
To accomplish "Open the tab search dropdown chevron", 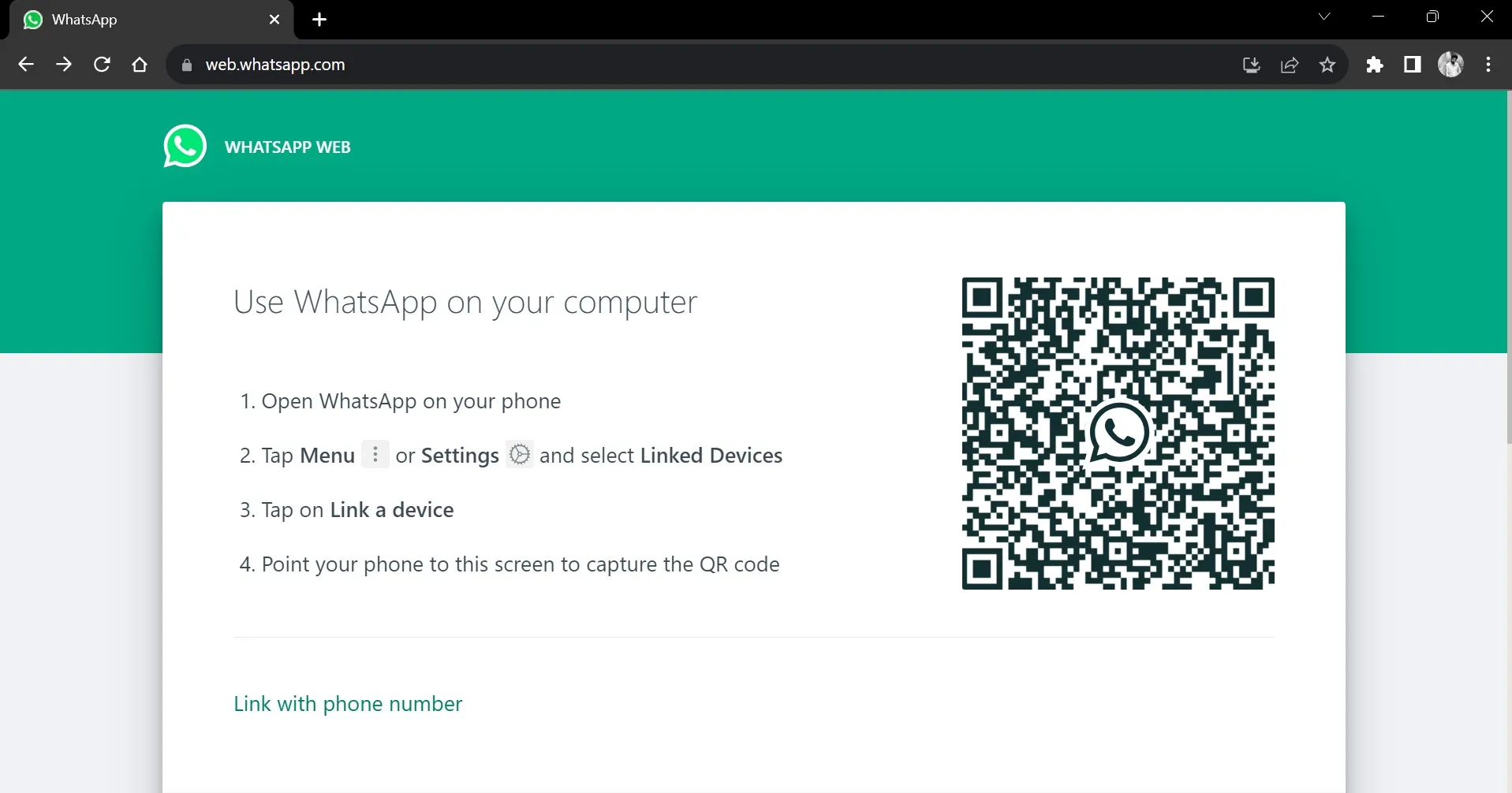I will [x=1324, y=16].
